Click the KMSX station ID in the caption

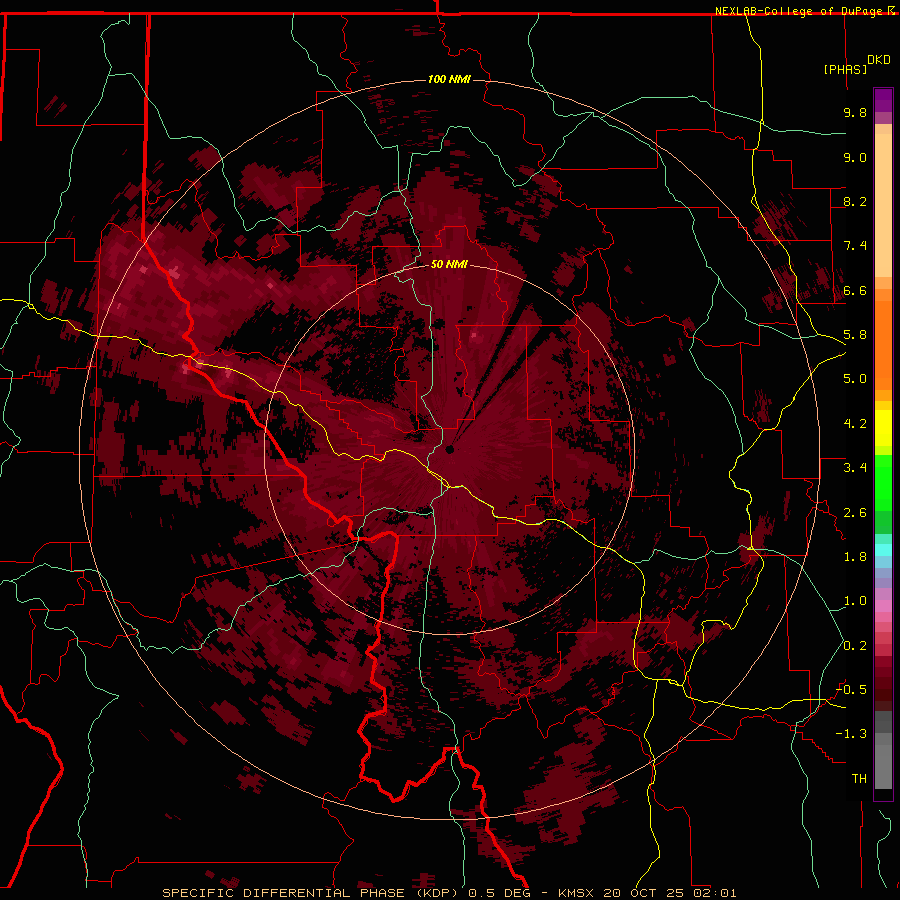tap(577, 893)
